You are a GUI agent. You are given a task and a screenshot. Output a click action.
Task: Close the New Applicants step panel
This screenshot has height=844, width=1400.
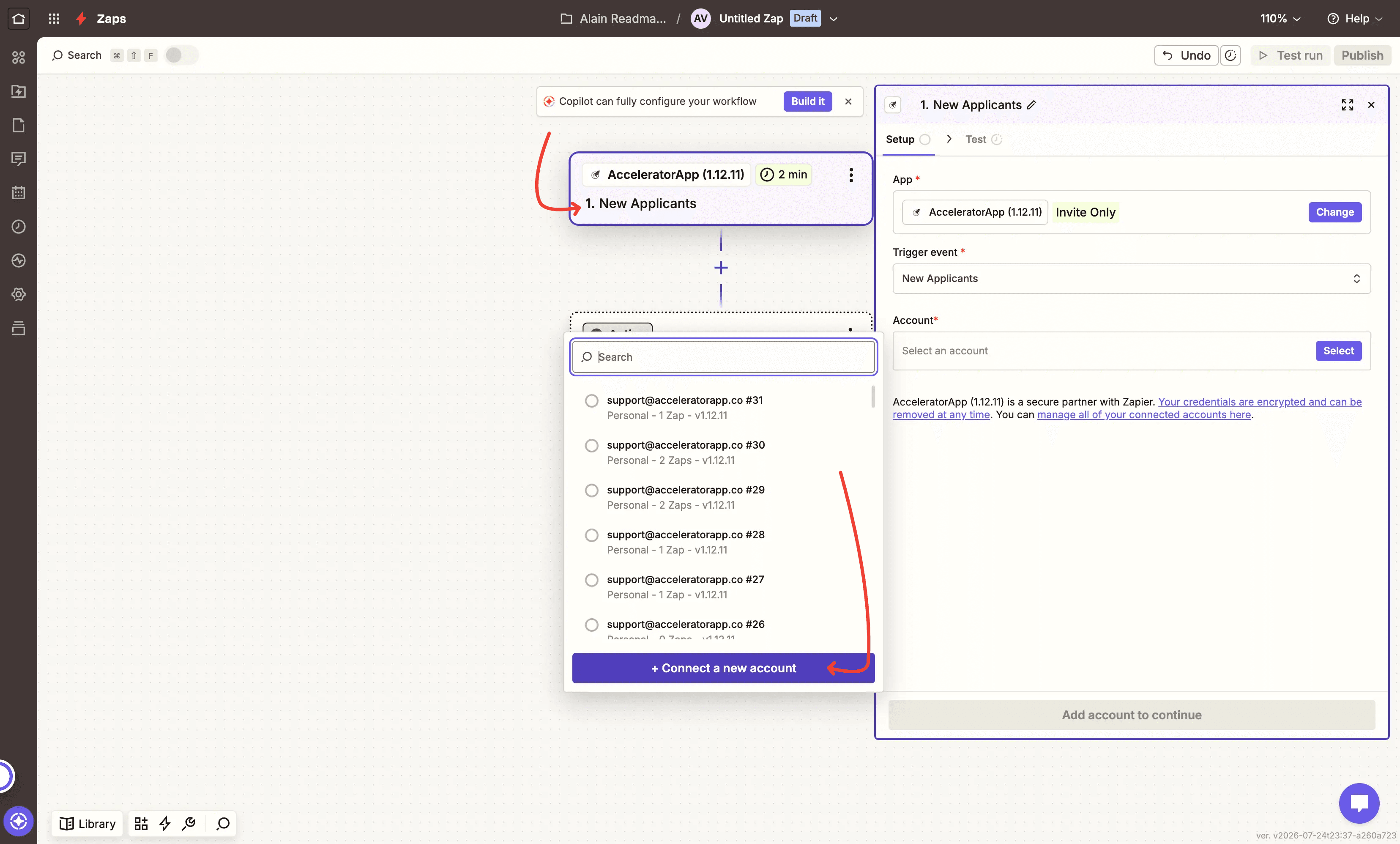pyautogui.click(x=1371, y=104)
